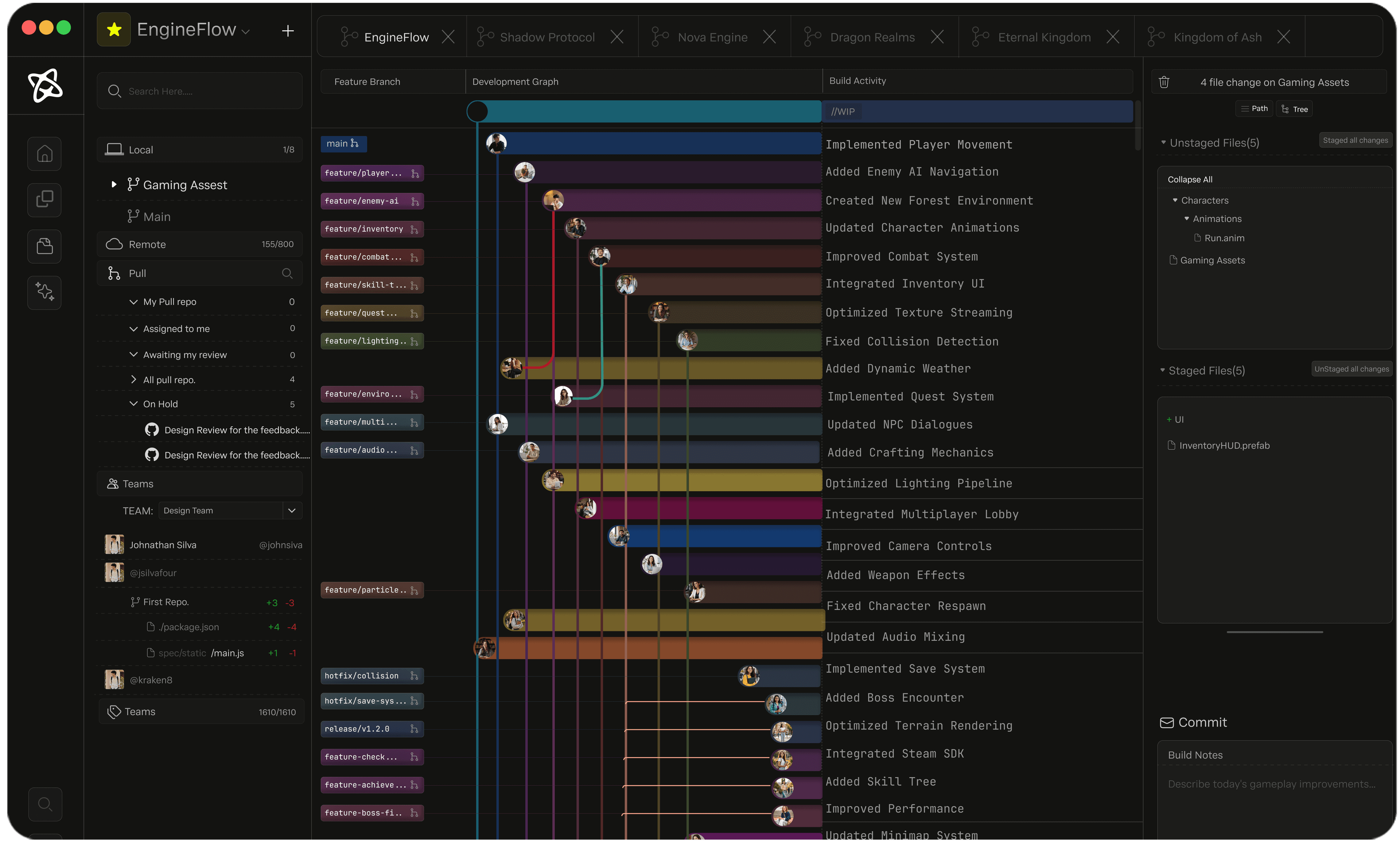Screen dimensions: 1400x841
Task: Click the Remote cloud icon
Action: [x=114, y=244]
